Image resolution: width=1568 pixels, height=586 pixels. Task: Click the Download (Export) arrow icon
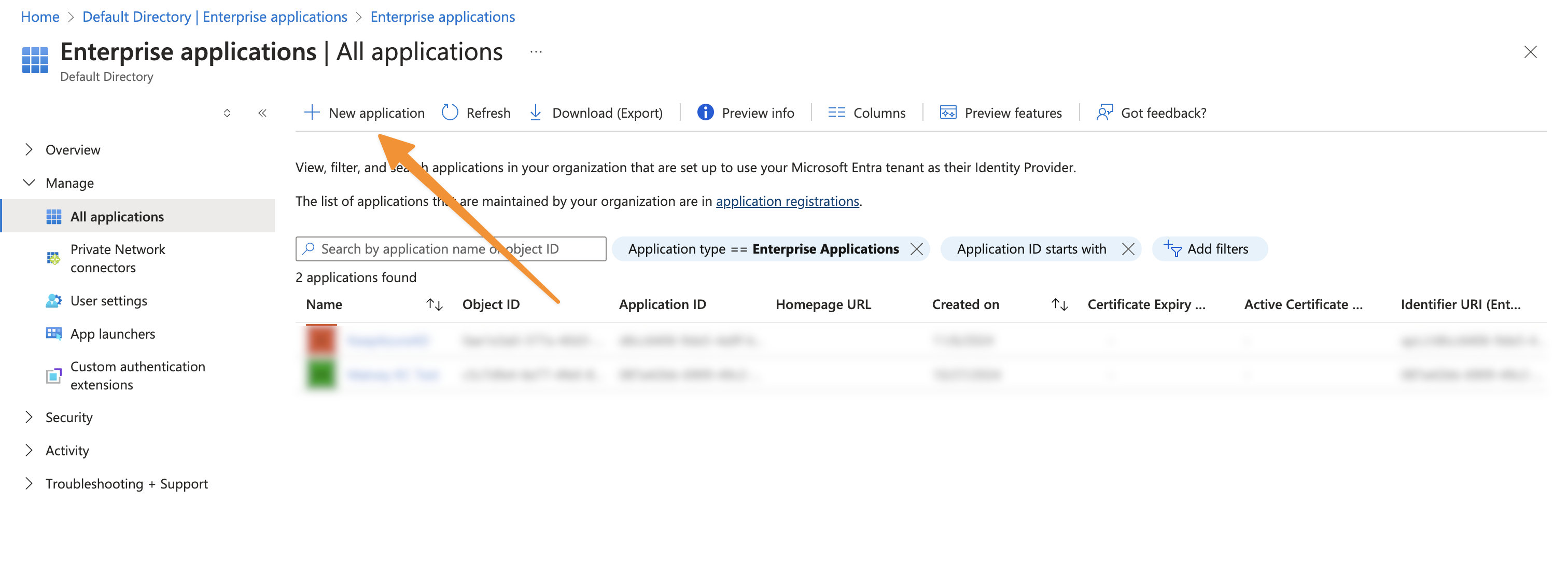click(x=536, y=113)
